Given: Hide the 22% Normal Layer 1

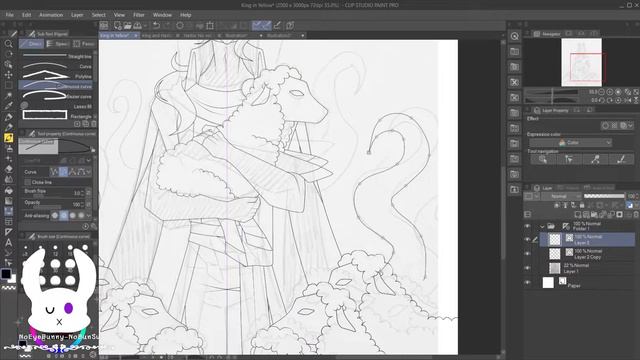Looking at the screenshot, I should (527, 268).
